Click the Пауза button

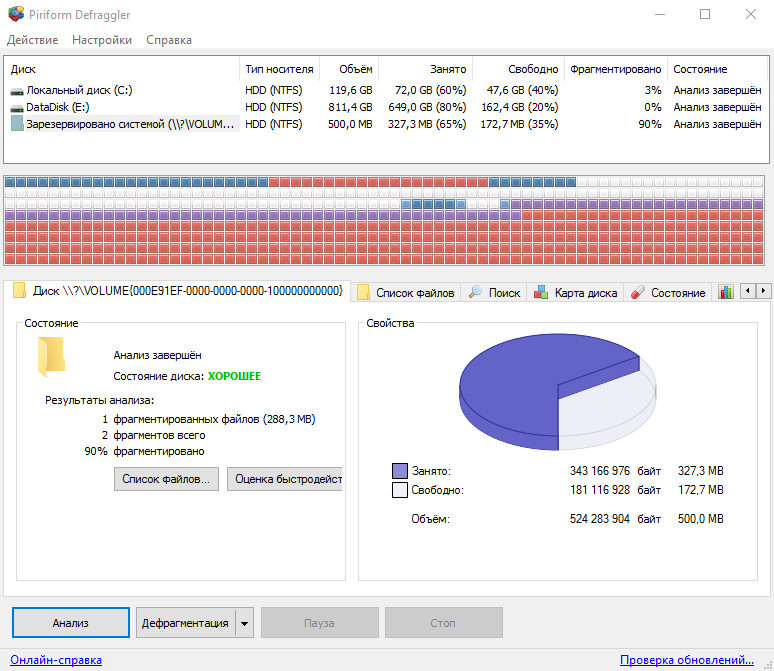click(x=319, y=623)
